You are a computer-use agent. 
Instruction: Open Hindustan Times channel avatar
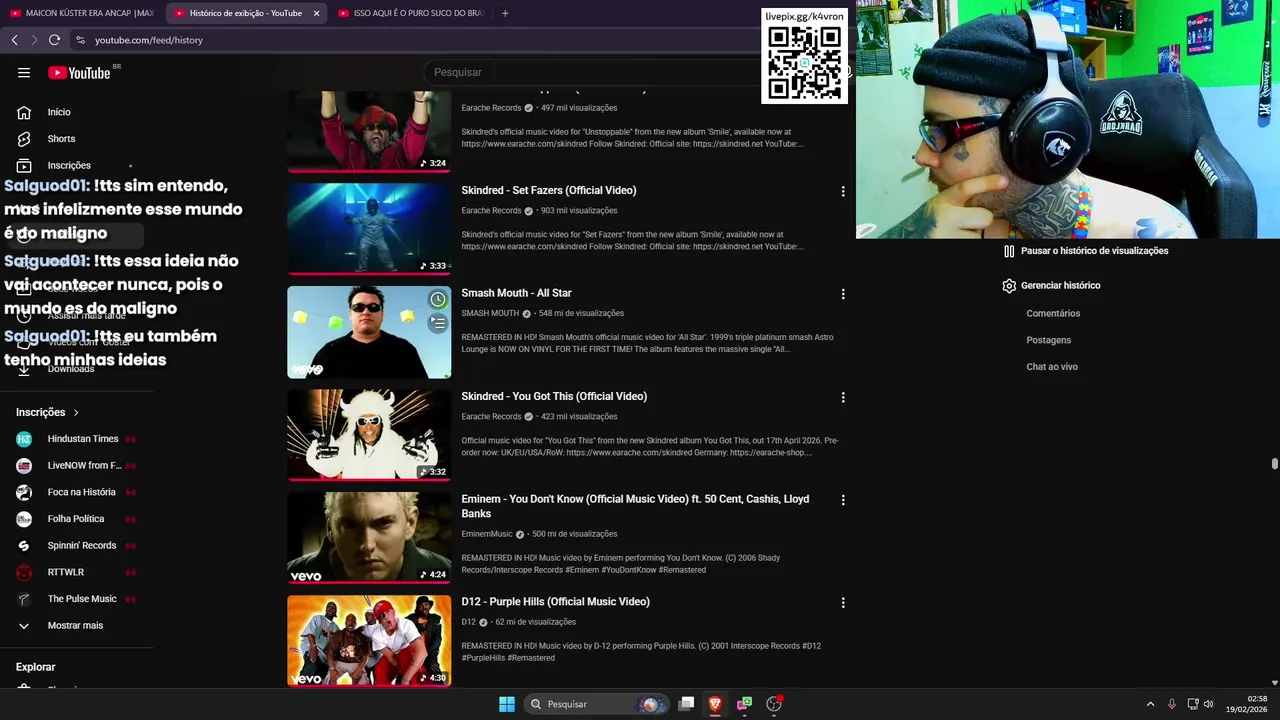(24, 439)
